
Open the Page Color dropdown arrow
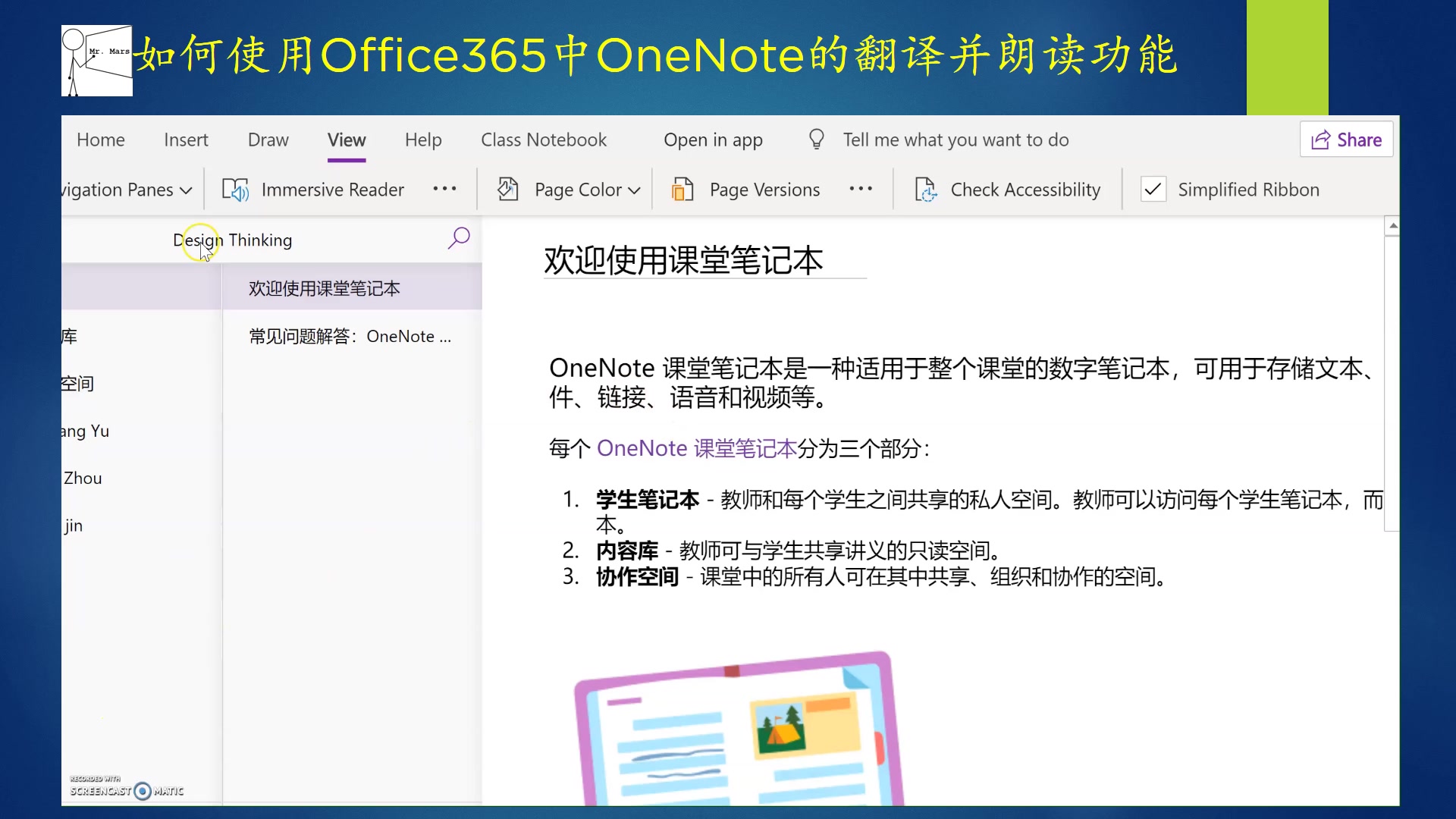tap(635, 190)
